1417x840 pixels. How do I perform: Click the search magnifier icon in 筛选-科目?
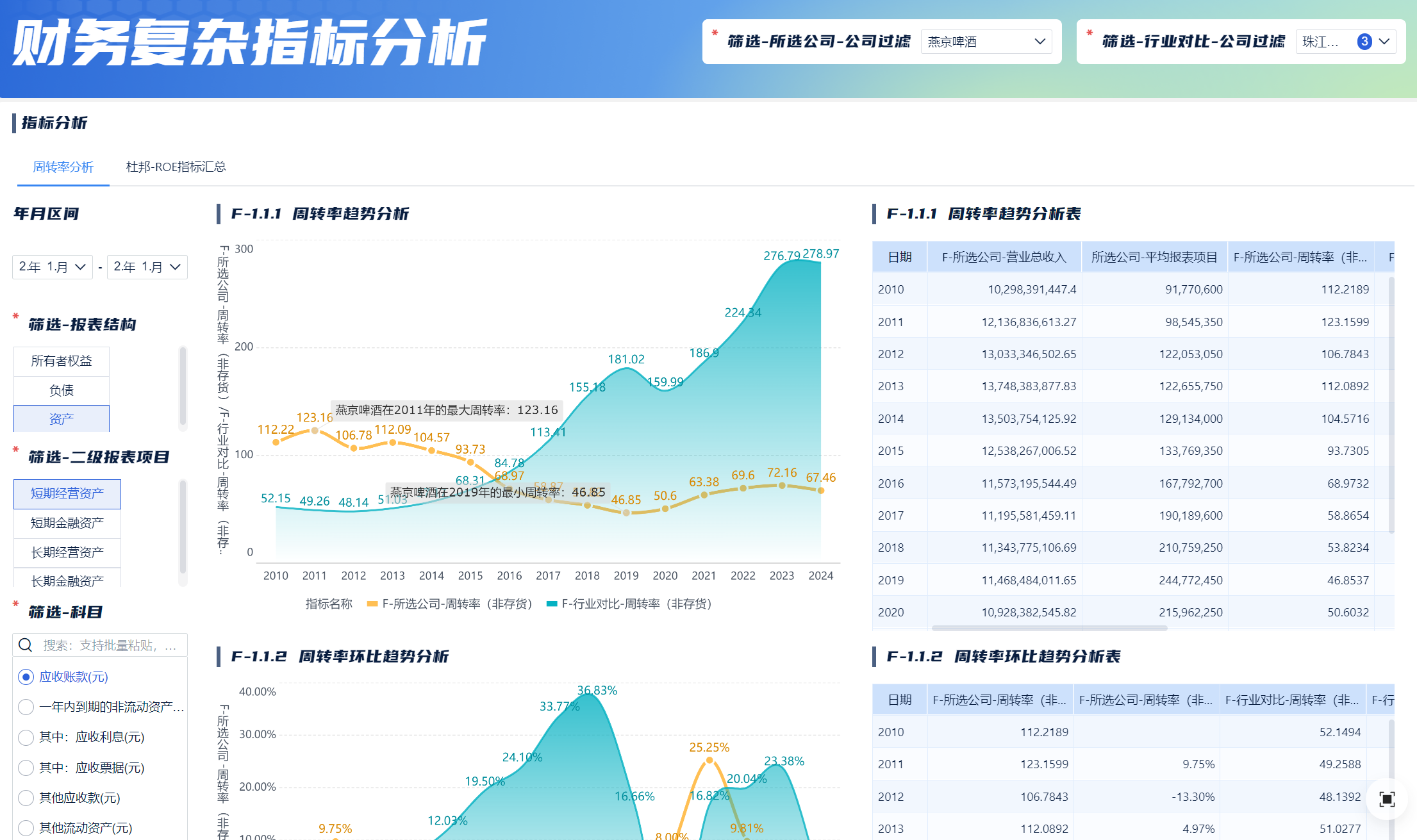pyautogui.click(x=26, y=645)
